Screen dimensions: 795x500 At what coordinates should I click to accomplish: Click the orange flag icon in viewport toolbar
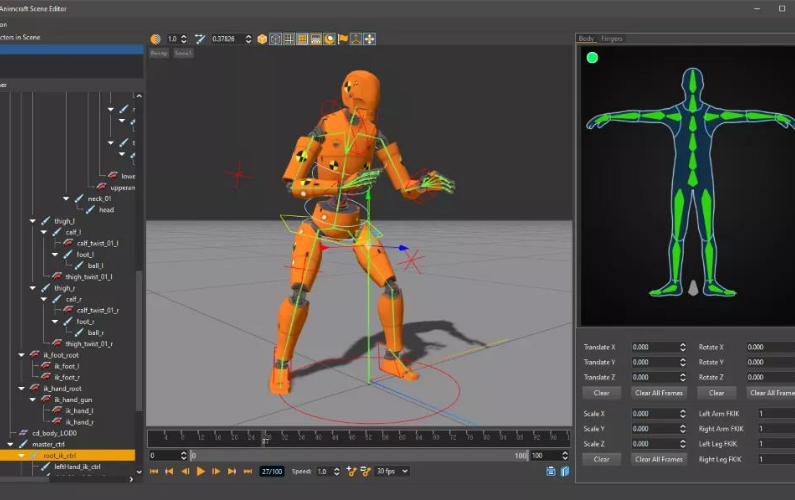[343, 39]
